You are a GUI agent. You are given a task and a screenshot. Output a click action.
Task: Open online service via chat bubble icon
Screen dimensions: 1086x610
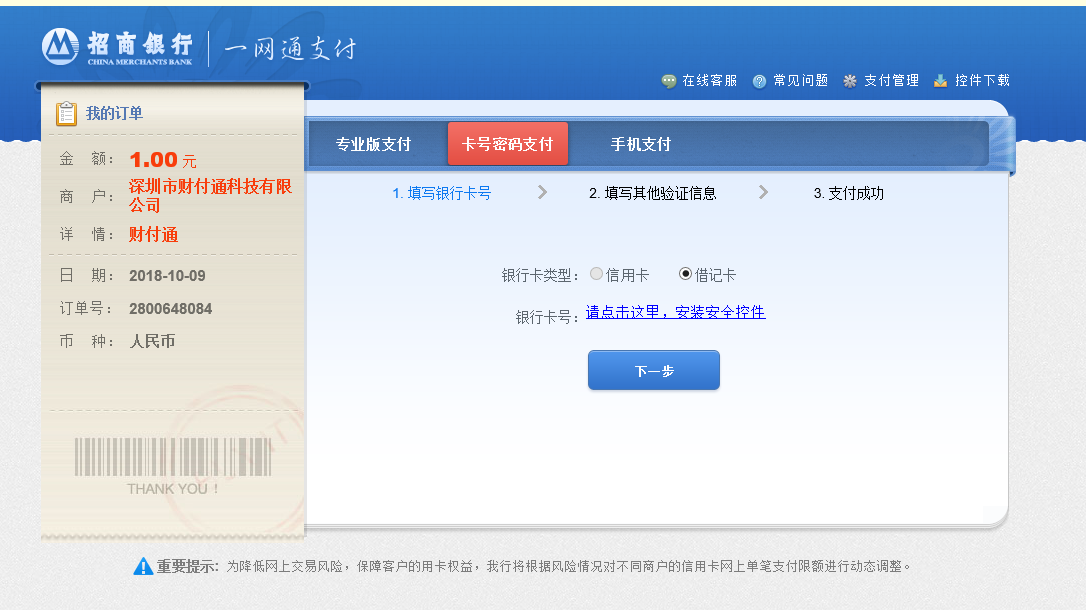click(x=669, y=81)
